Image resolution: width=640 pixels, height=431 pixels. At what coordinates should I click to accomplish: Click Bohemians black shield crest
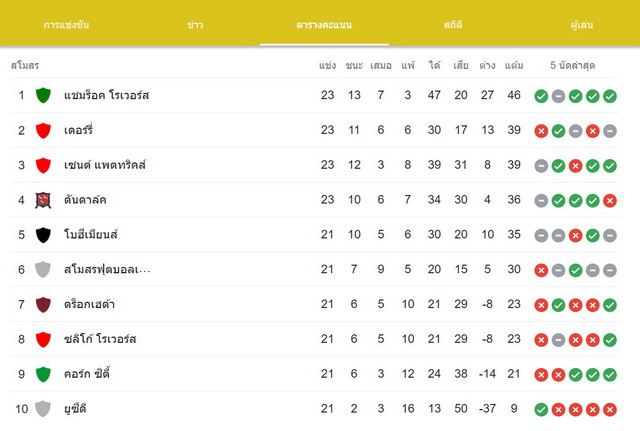tap(43, 235)
